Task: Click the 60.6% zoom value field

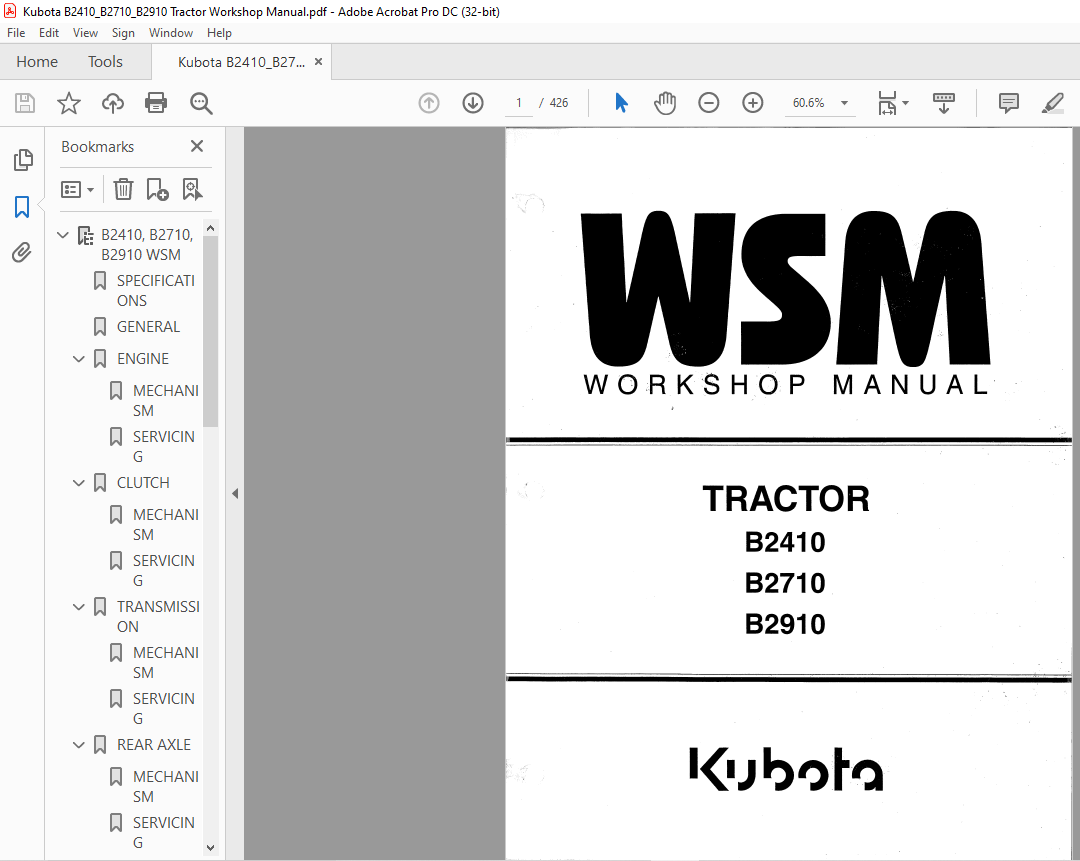Action: tap(809, 103)
